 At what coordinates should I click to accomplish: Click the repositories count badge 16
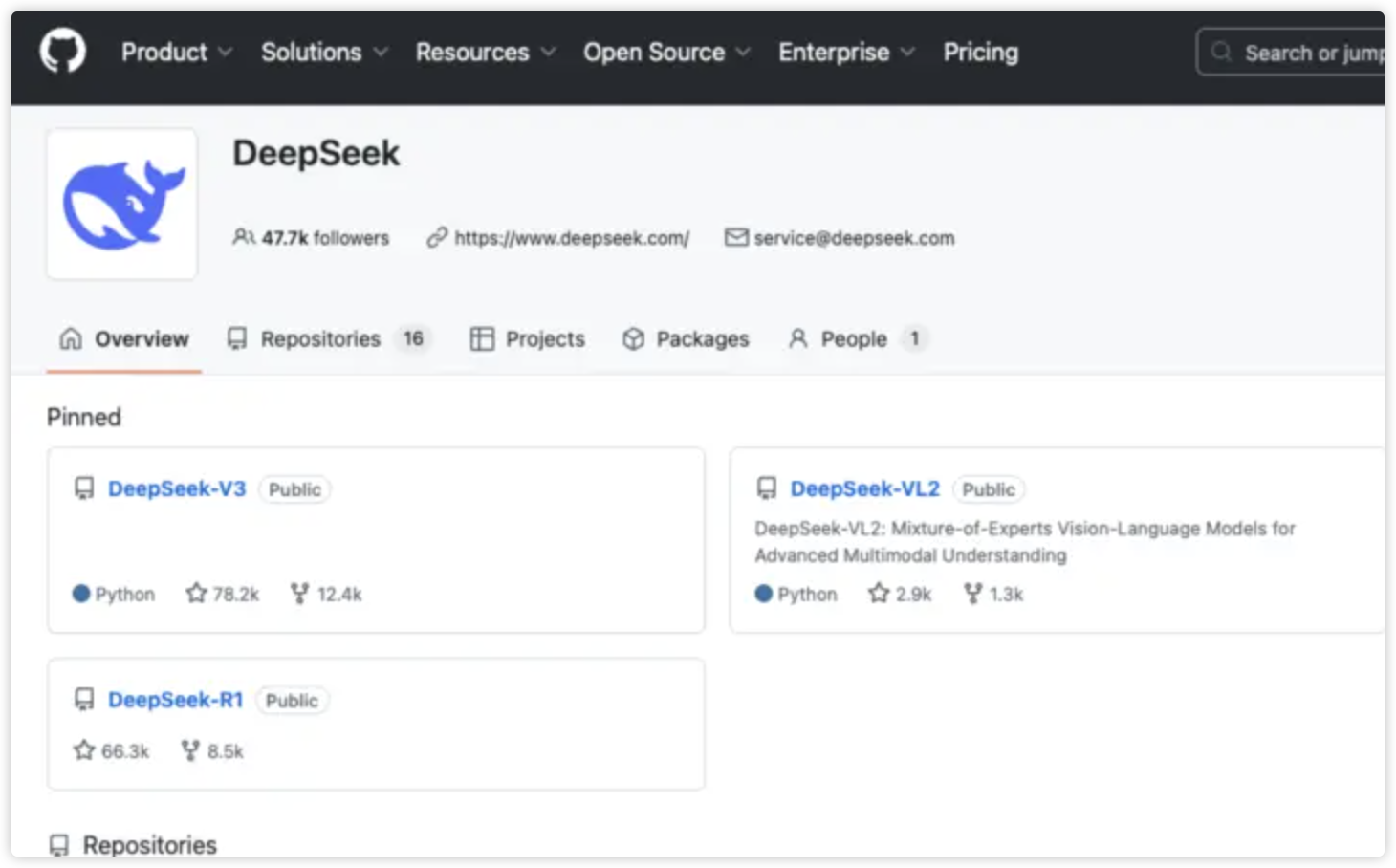coord(413,338)
